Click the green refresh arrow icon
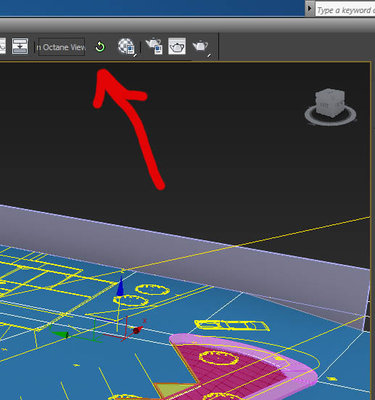The image size is (375, 400). click(100, 47)
